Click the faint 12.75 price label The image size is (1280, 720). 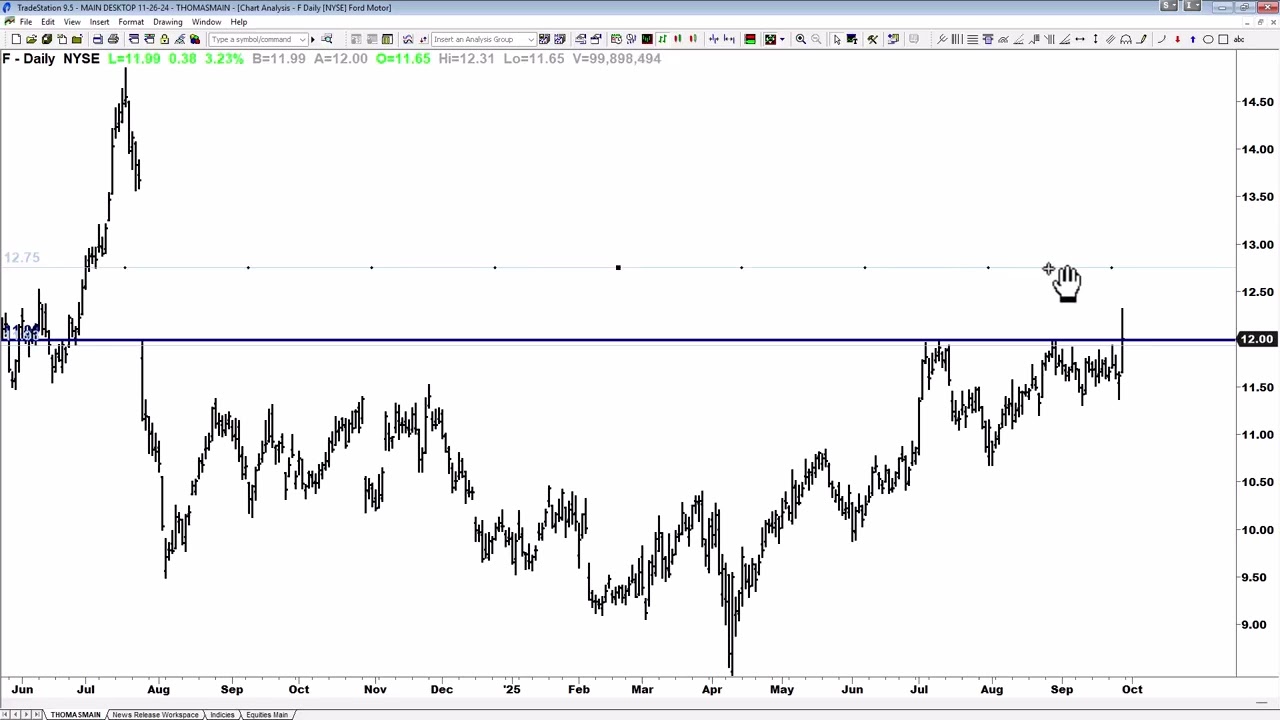tap(22, 258)
